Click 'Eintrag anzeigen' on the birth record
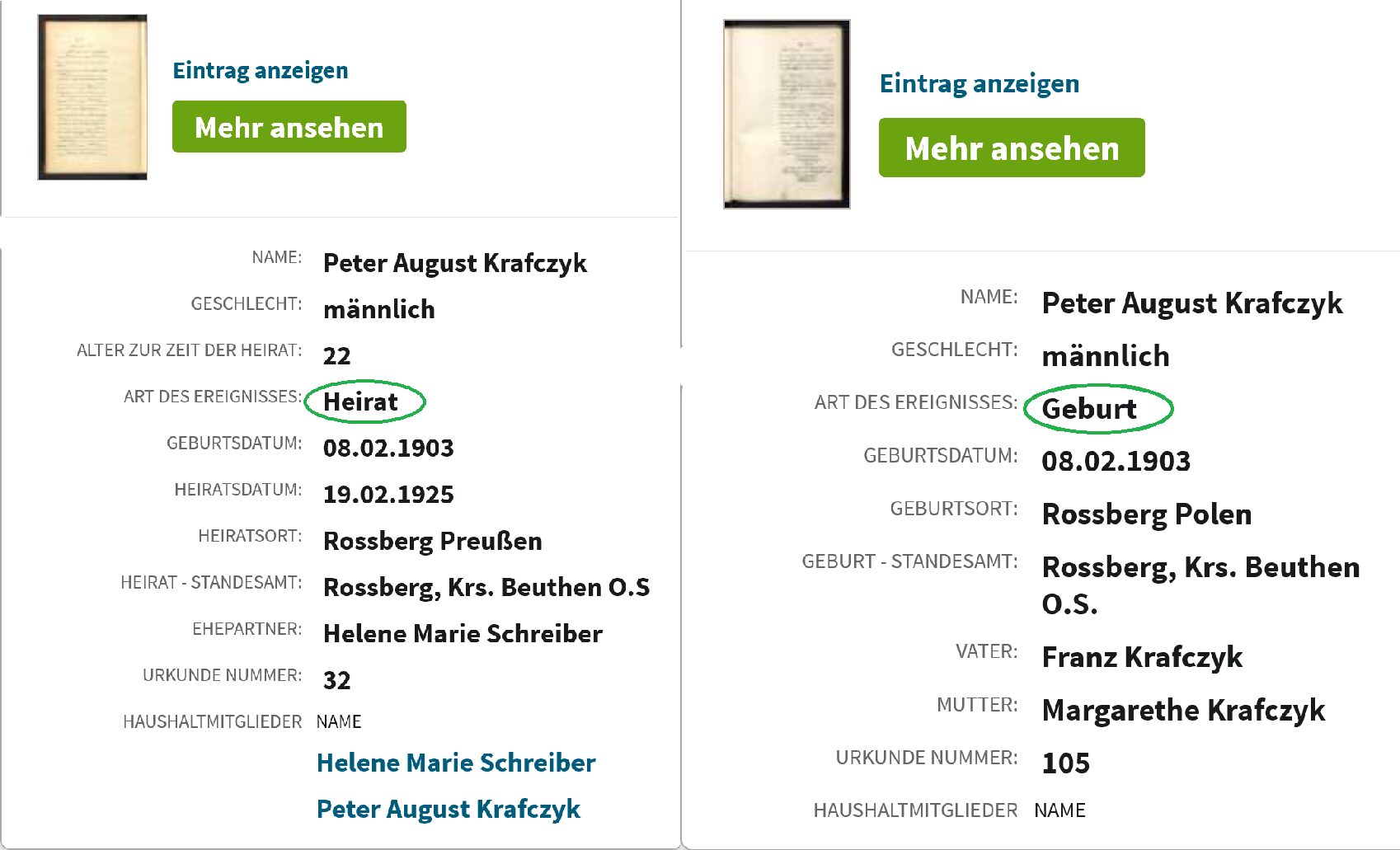 coord(979,83)
